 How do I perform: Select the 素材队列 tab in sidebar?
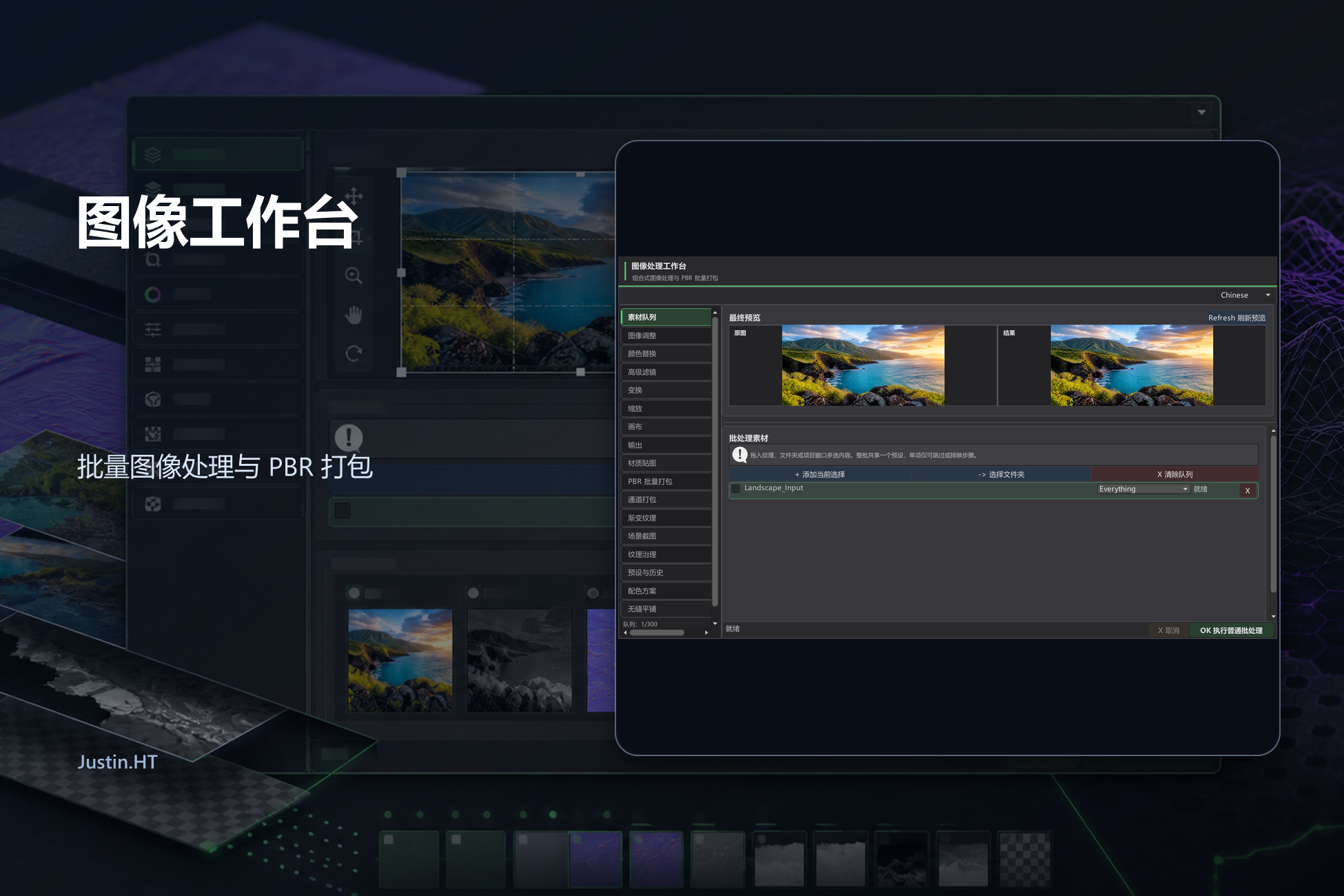(x=666, y=317)
